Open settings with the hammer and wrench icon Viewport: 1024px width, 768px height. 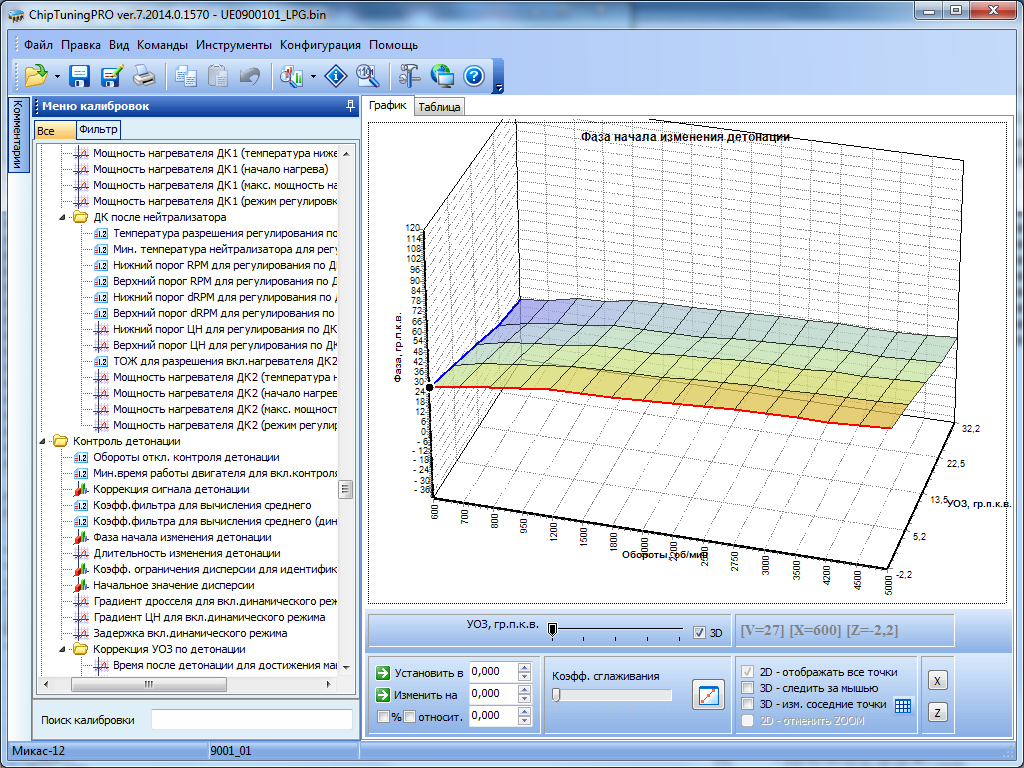(x=410, y=75)
